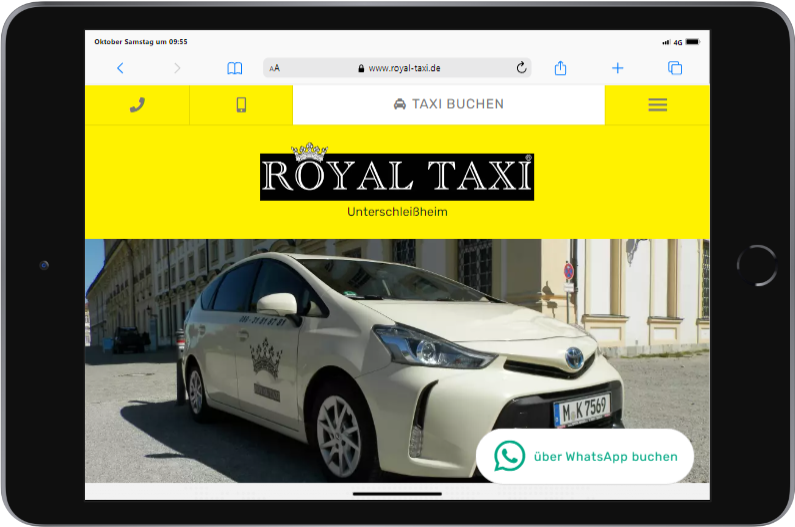
Task: Show all tabs overview icon
Action: 675,68
